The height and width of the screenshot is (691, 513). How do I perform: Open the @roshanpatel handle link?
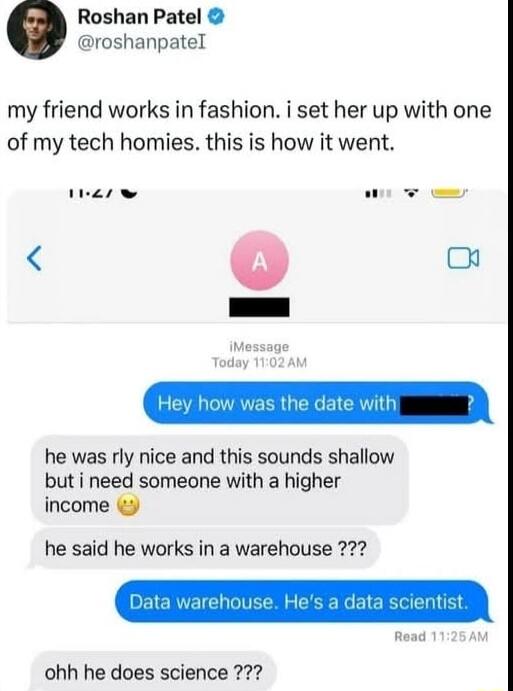141,43
